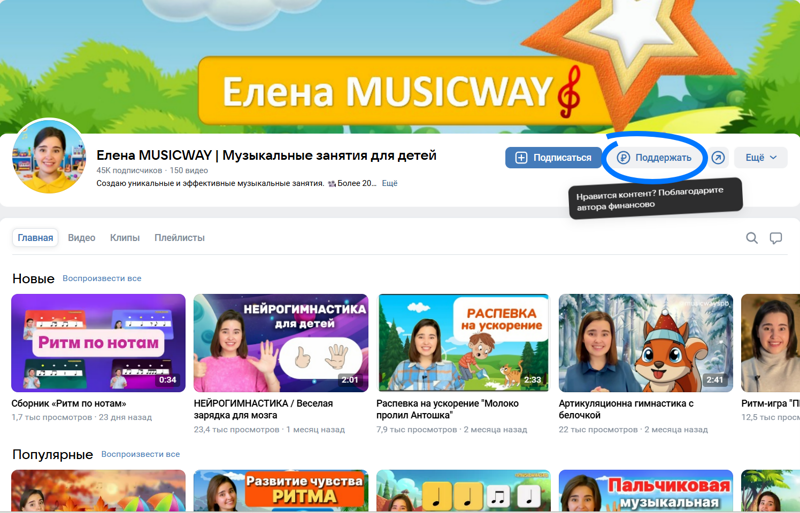Subscribe with the Подписаться button
The image size is (800, 513).
(x=554, y=158)
